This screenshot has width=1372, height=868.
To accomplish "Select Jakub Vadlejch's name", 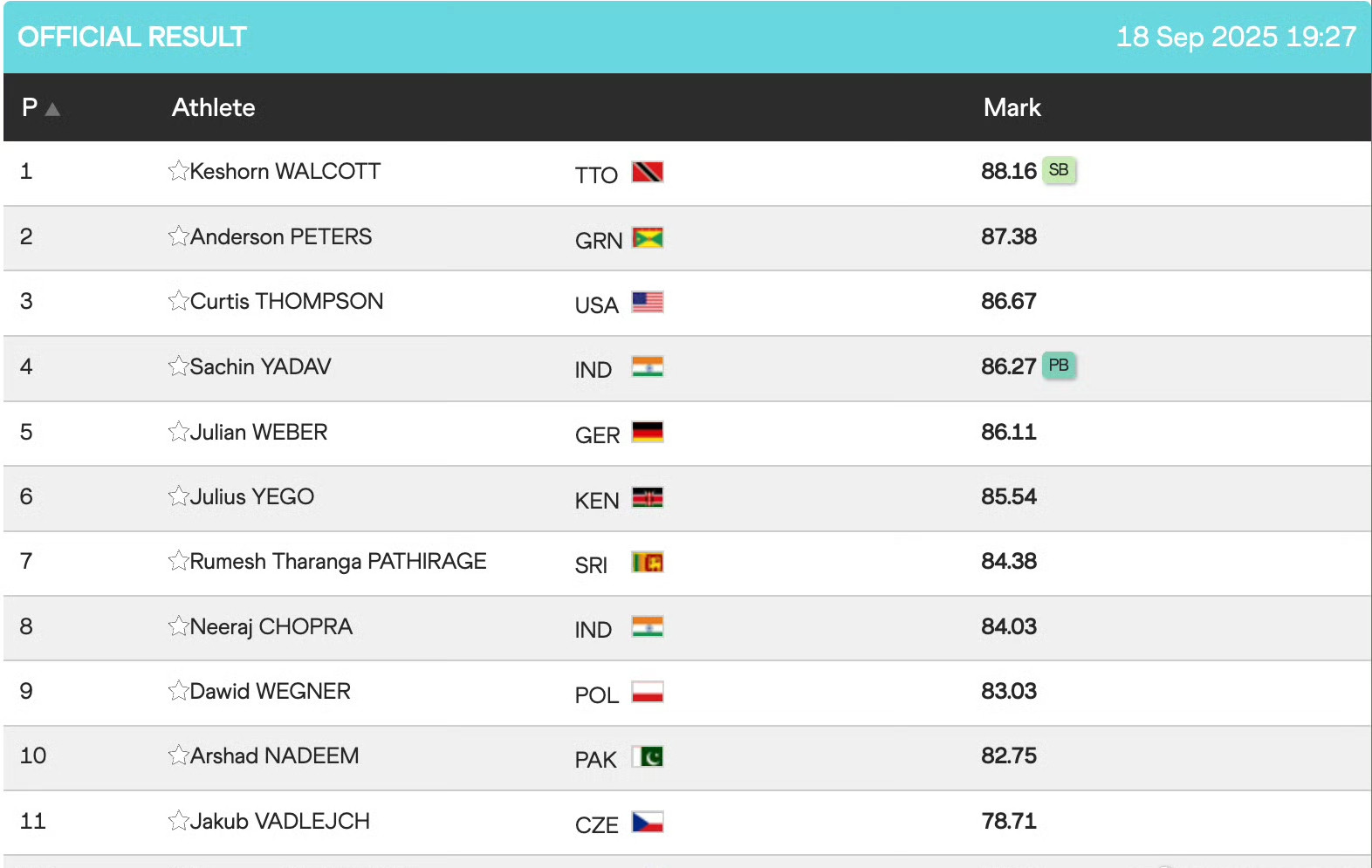I will click(279, 822).
